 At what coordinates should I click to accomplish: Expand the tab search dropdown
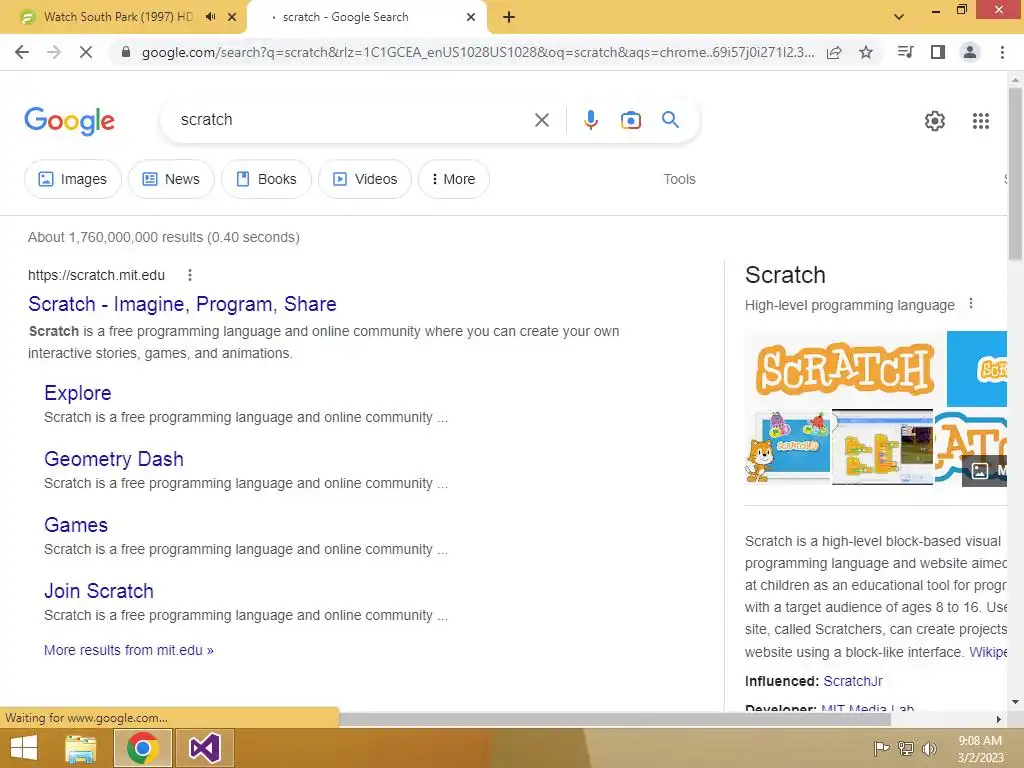click(899, 17)
